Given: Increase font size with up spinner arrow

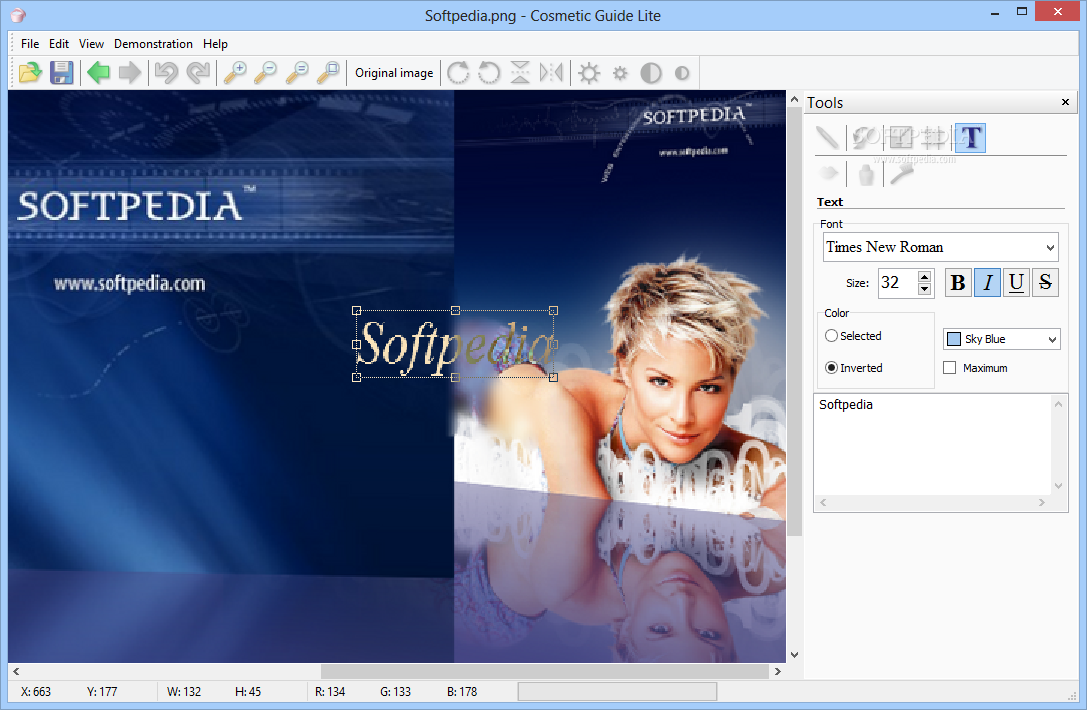Looking at the screenshot, I should [x=924, y=277].
